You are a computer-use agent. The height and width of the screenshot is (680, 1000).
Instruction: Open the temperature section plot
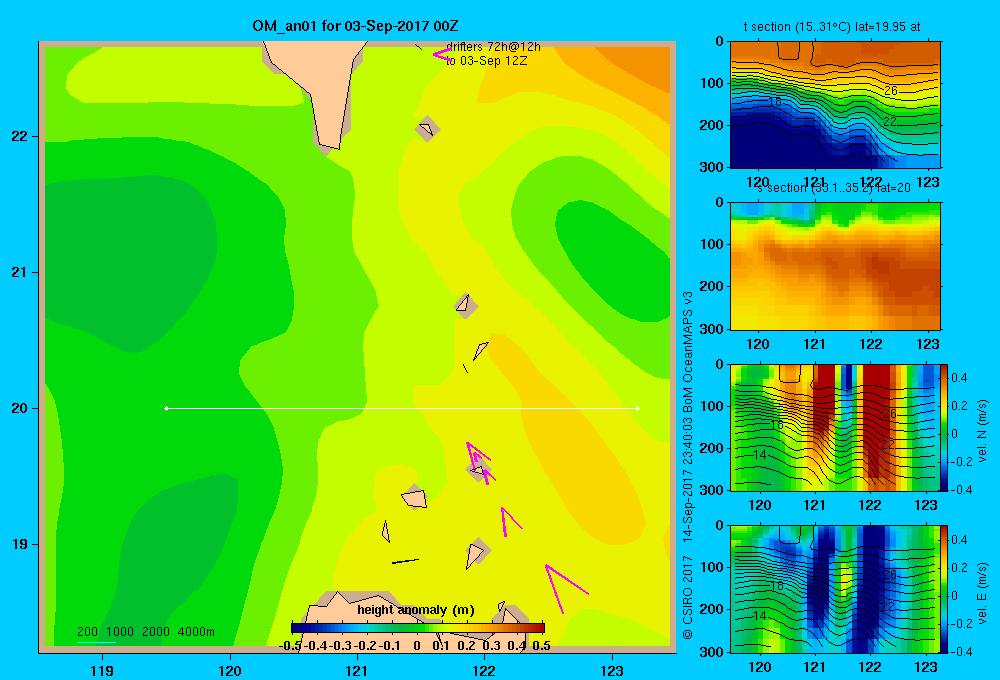coord(835,105)
